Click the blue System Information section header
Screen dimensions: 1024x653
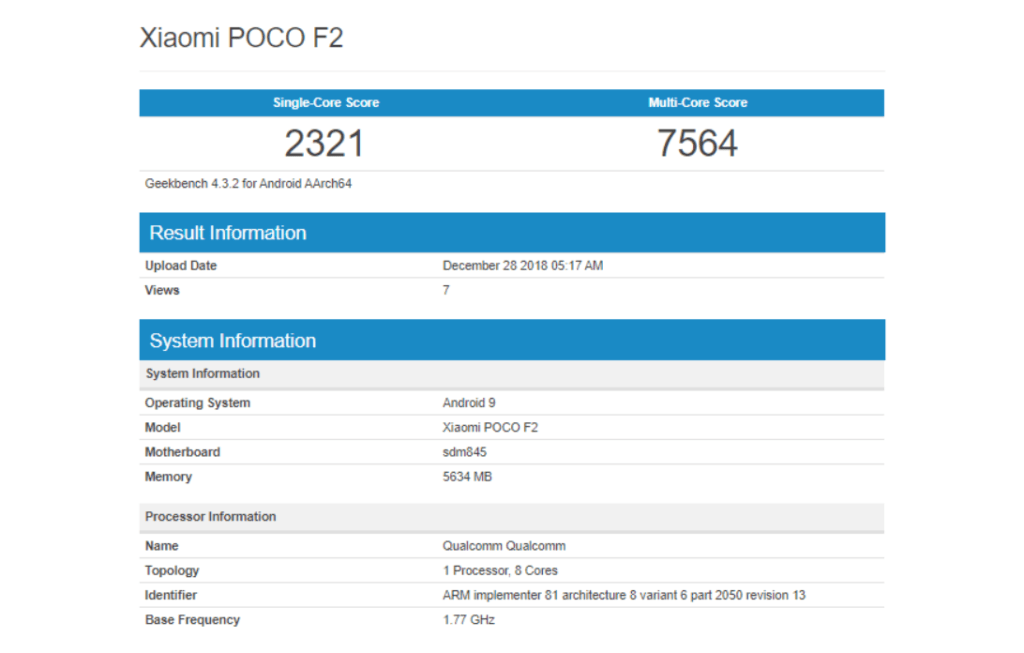point(233,341)
